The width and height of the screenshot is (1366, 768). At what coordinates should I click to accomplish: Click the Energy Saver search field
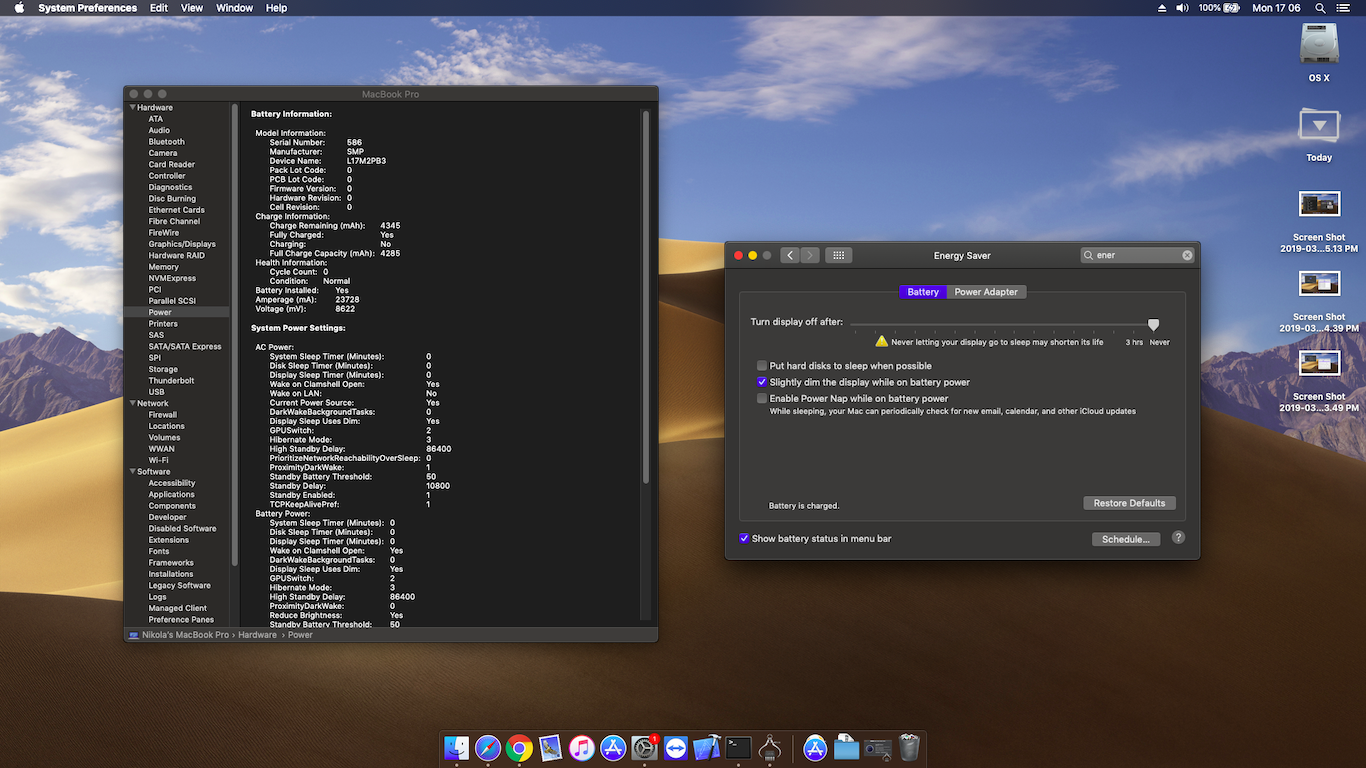pyautogui.click(x=1138, y=255)
